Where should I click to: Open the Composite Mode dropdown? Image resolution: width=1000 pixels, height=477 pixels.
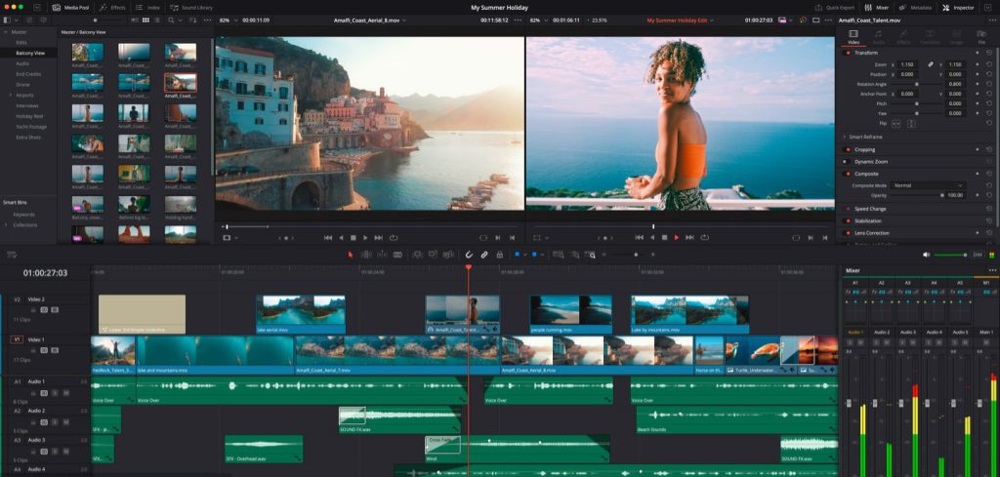(x=929, y=185)
